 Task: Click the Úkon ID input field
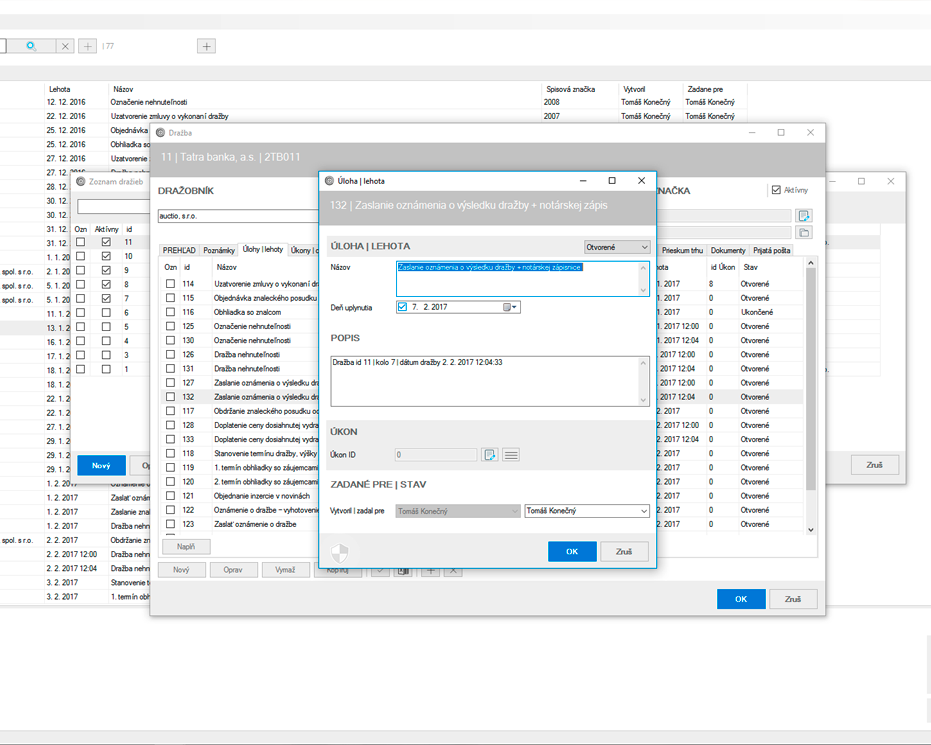point(436,455)
